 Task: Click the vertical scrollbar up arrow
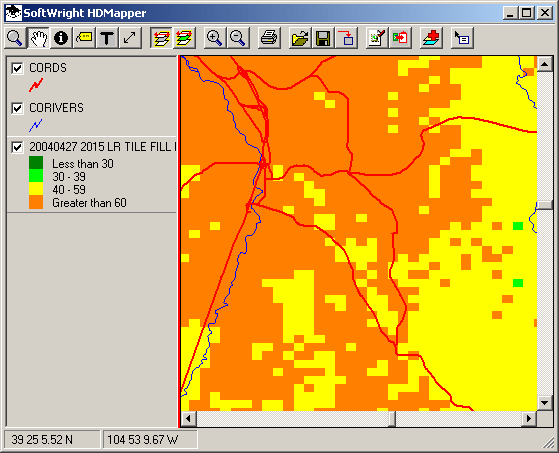(x=544, y=64)
